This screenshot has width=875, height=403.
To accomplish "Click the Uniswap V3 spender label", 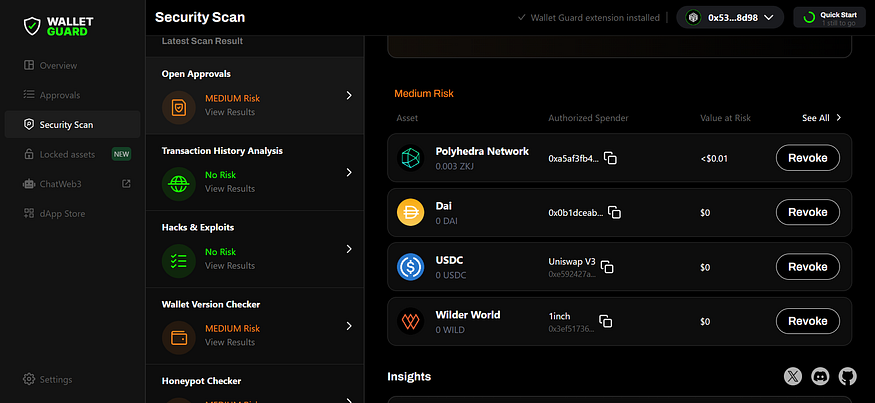I will (x=572, y=261).
